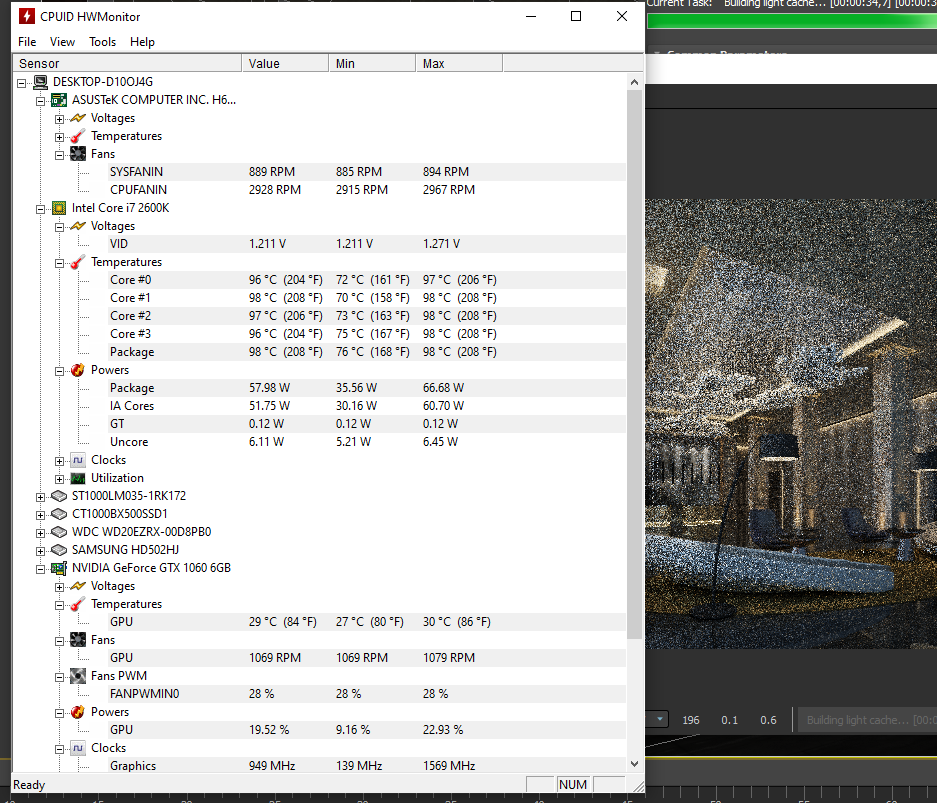The width and height of the screenshot is (937, 803).
Task: Select the SYSFANIN row
Action: point(368,172)
